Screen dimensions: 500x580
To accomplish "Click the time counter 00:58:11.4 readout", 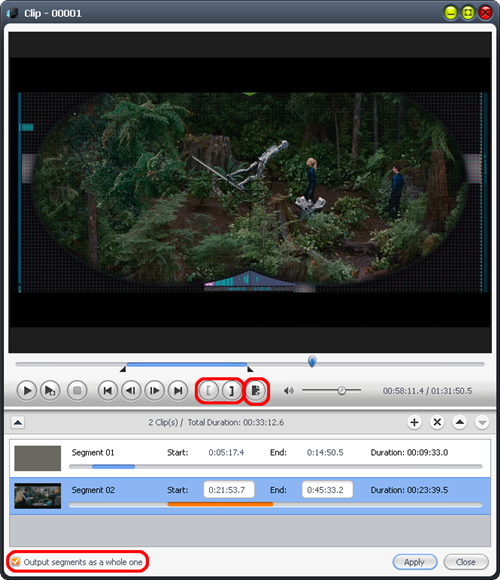I will click(x=403, y=391).
